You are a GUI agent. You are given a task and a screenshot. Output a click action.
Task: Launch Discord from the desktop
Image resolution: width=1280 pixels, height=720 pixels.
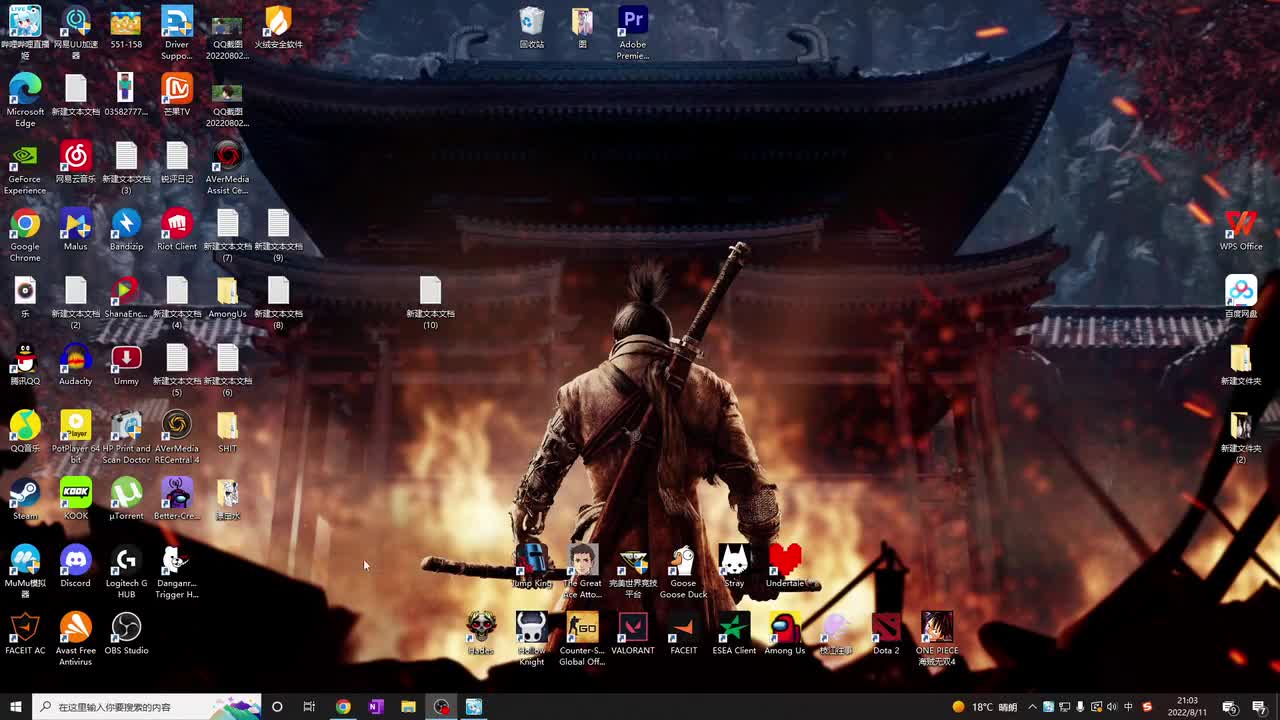point(75,566)
